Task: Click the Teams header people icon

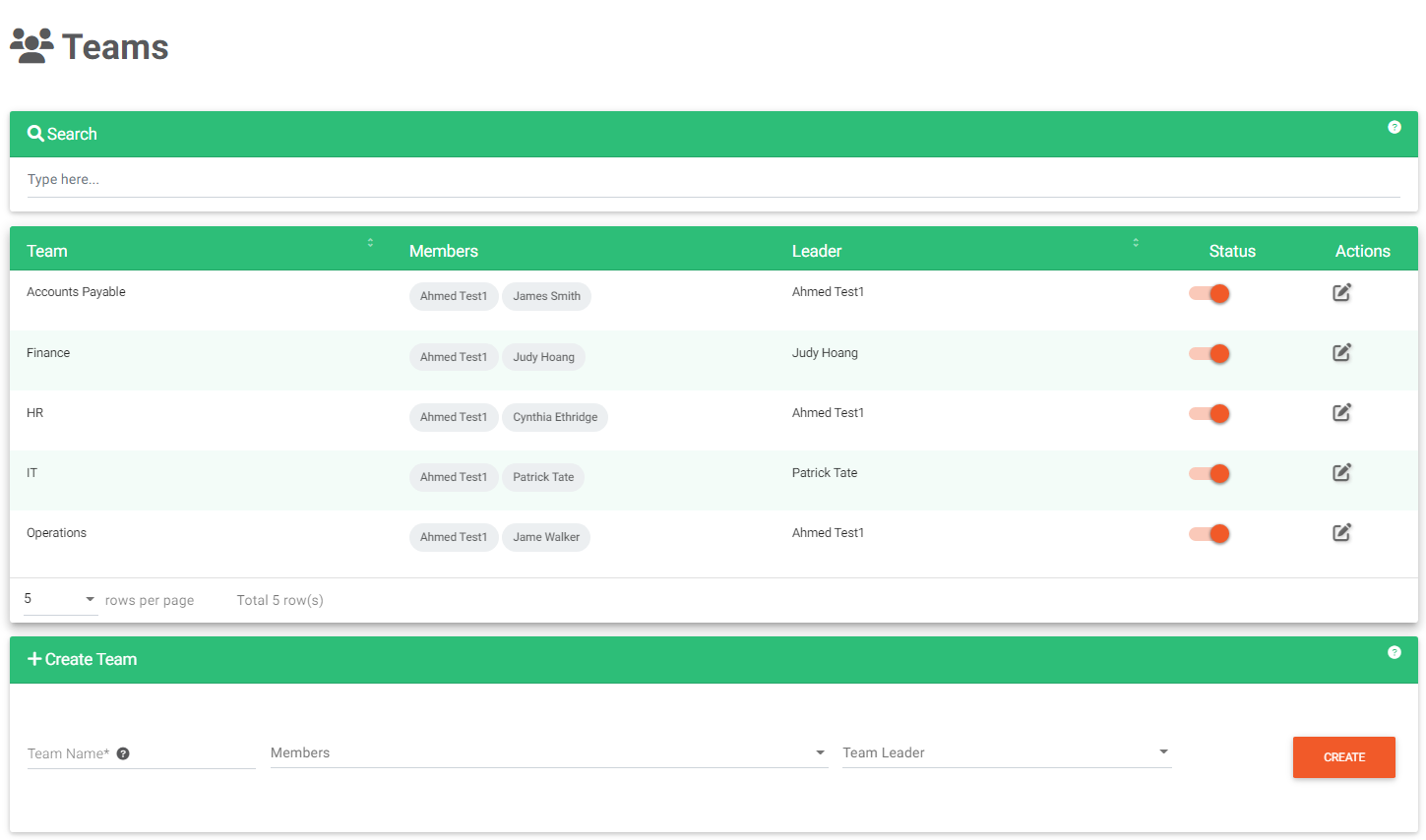Action: pyautogui.click(x=31, y=44)
